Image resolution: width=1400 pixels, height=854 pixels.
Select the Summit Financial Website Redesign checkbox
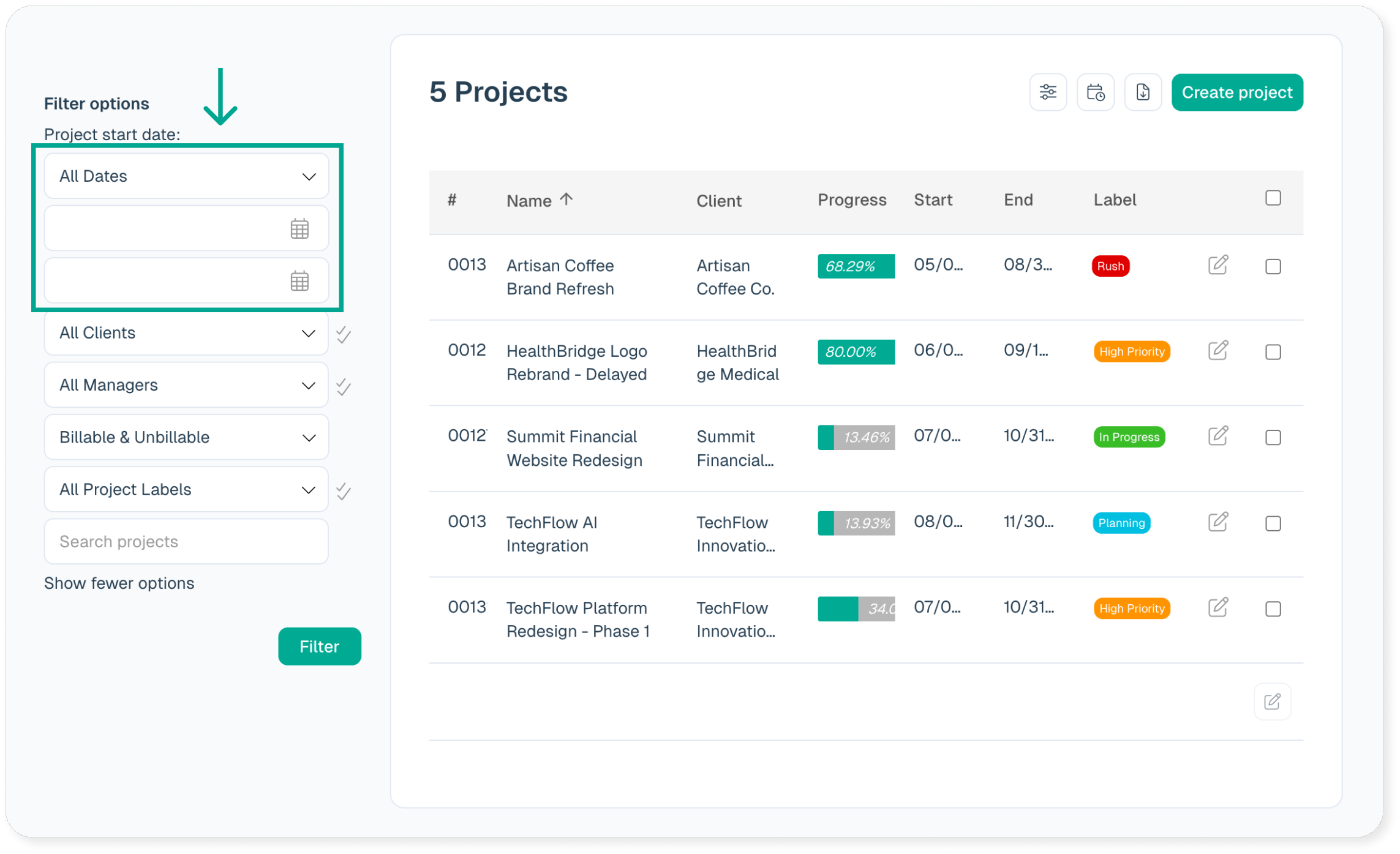(1273, 438)
